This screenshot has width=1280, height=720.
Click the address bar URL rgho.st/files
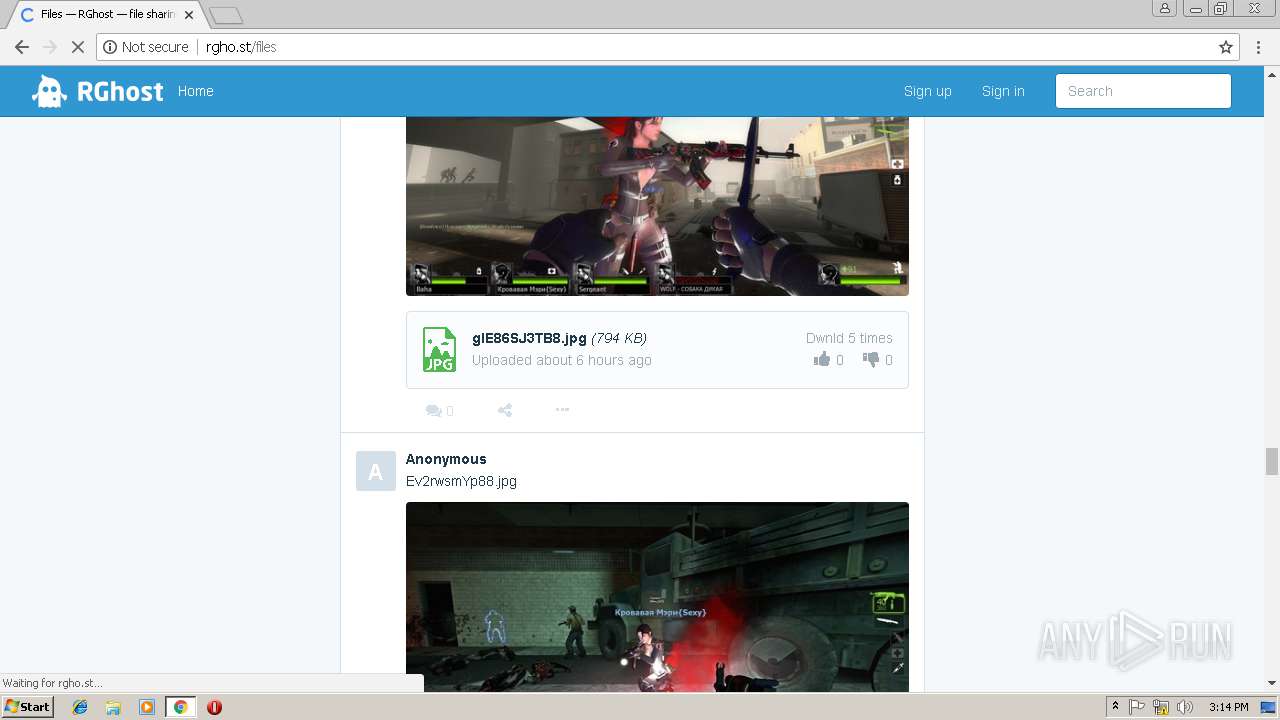[241, 47]
